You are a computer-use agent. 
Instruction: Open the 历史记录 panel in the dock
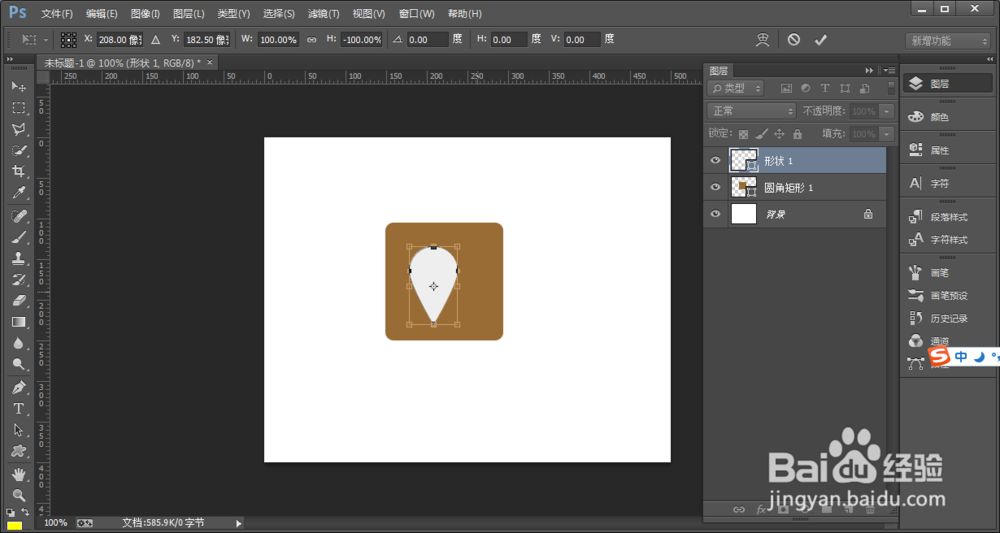pos(949,318)
